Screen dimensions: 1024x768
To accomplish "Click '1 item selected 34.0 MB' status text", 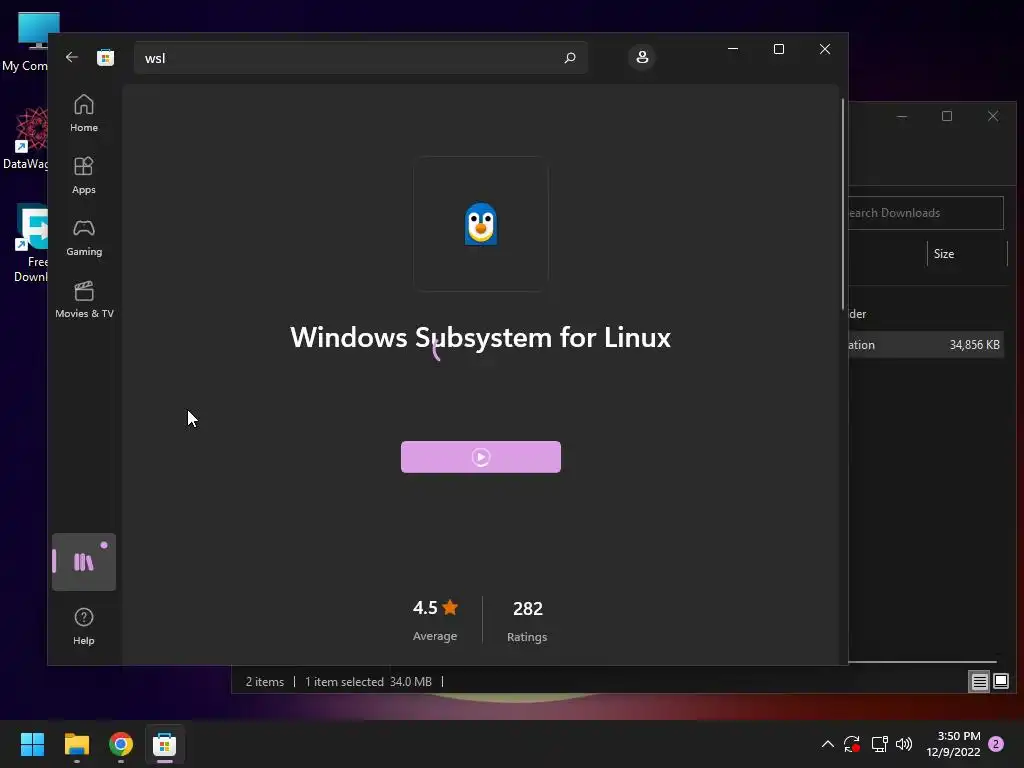I will click(368, 682).
